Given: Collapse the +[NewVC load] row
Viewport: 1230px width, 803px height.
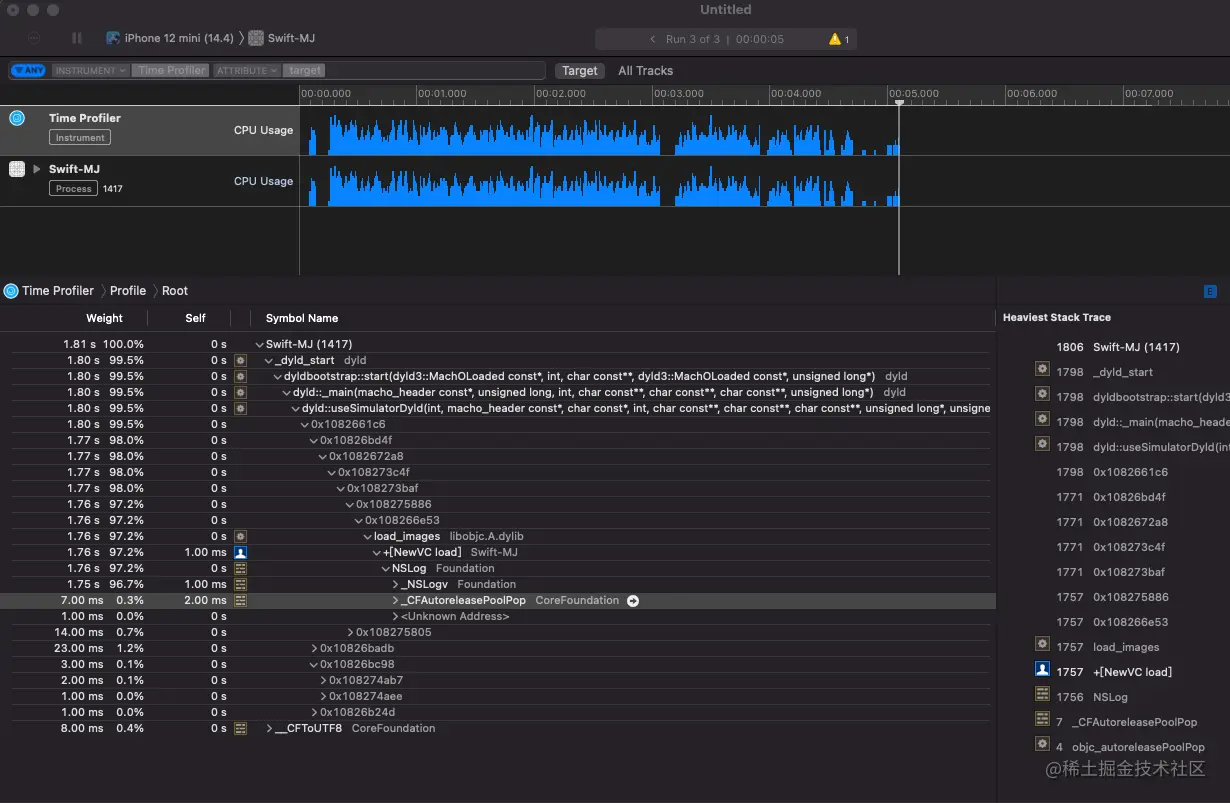Looking at the screenshot, I should pos(377,552).
